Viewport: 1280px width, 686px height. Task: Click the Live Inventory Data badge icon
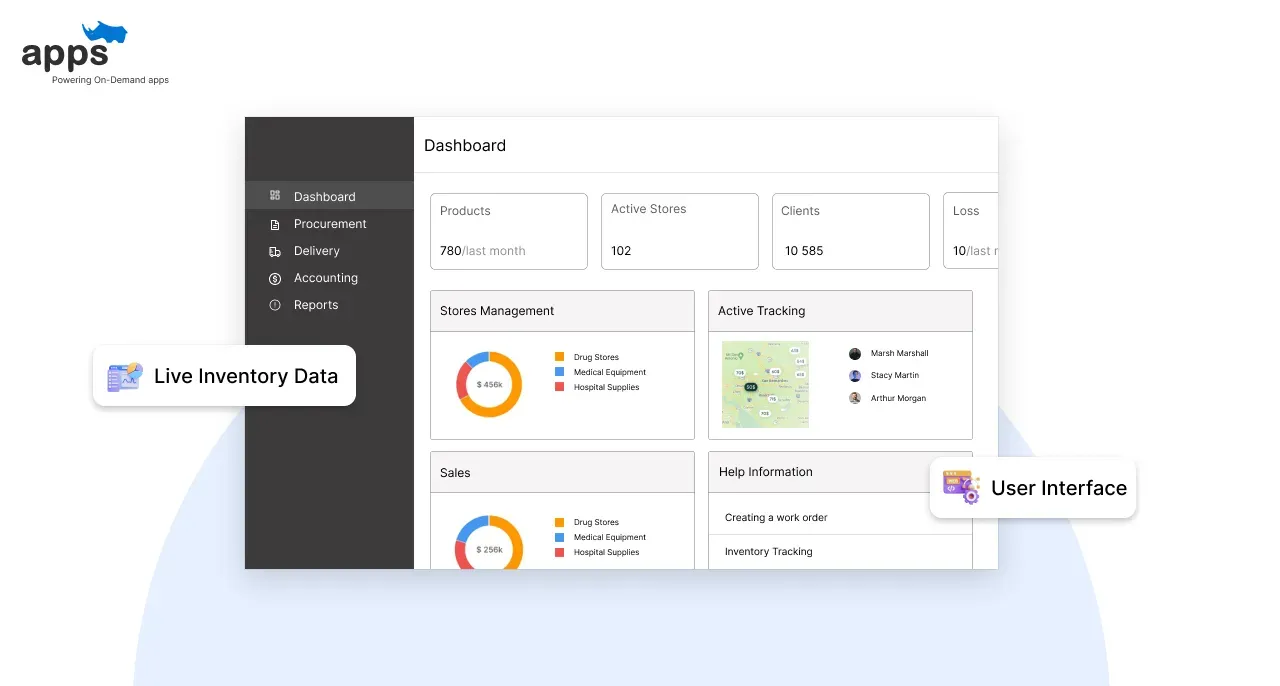tap(125, 376)
